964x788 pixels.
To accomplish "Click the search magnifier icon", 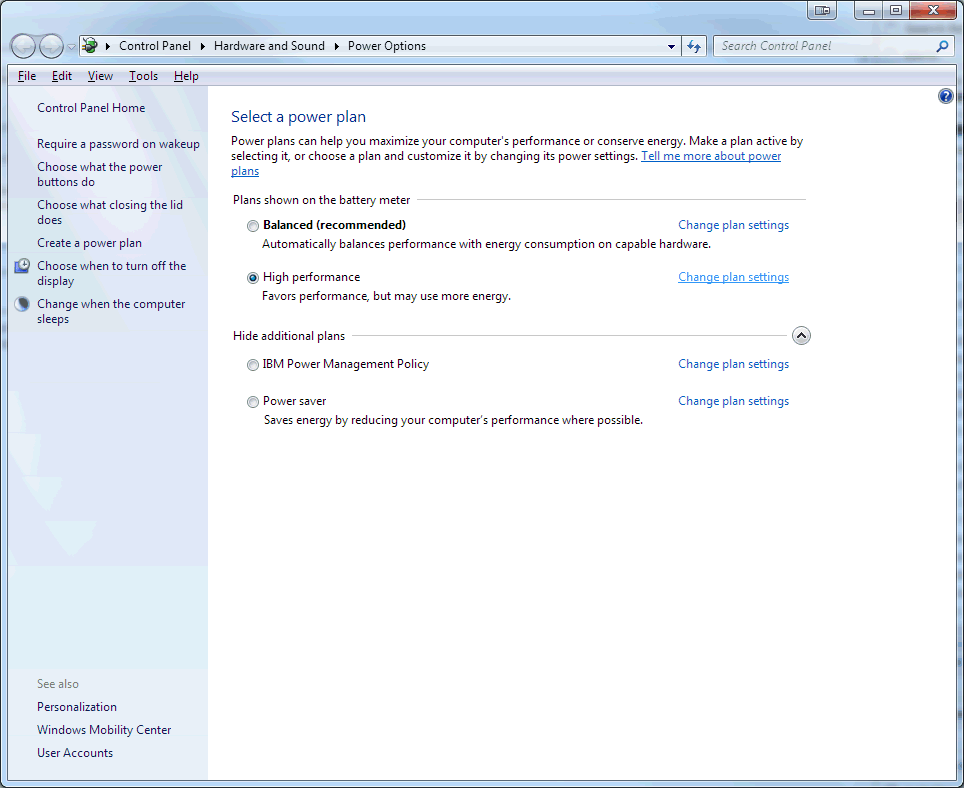I will 941,45.
